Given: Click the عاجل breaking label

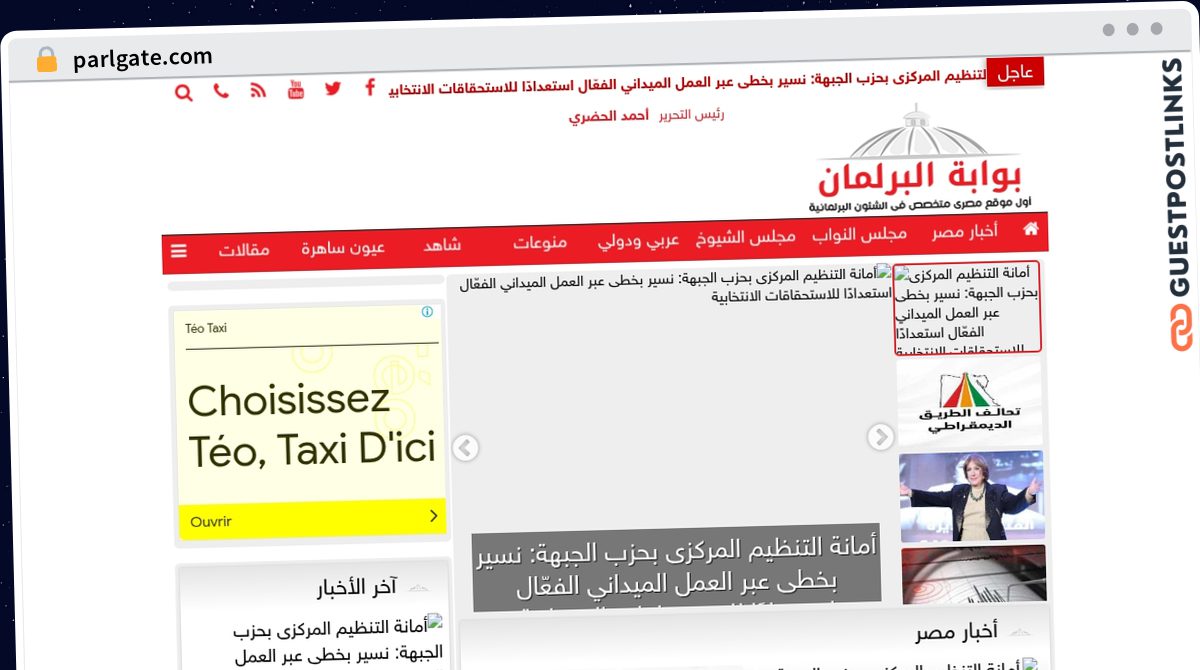Looking at the screenshot, I should [x=1016, y=72].
